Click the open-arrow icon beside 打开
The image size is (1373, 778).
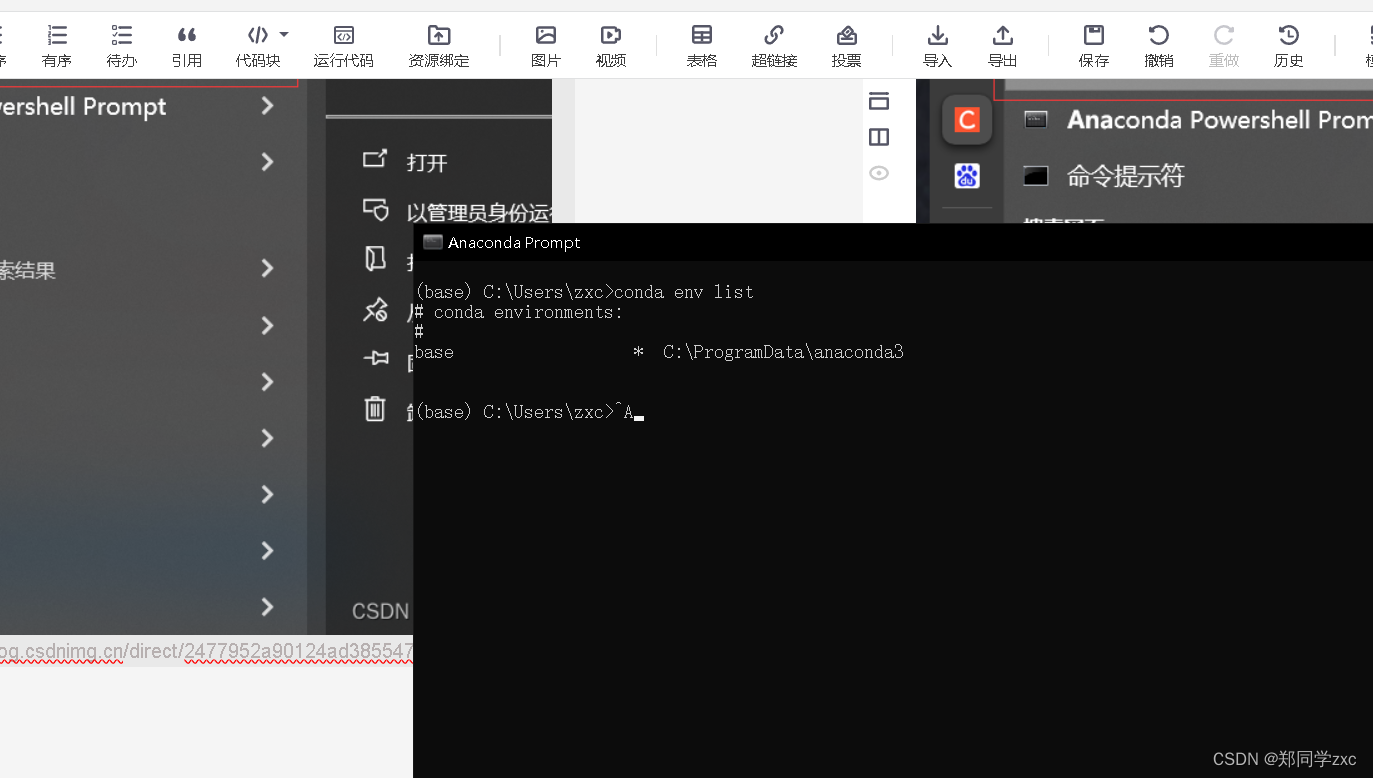(375, 159)
